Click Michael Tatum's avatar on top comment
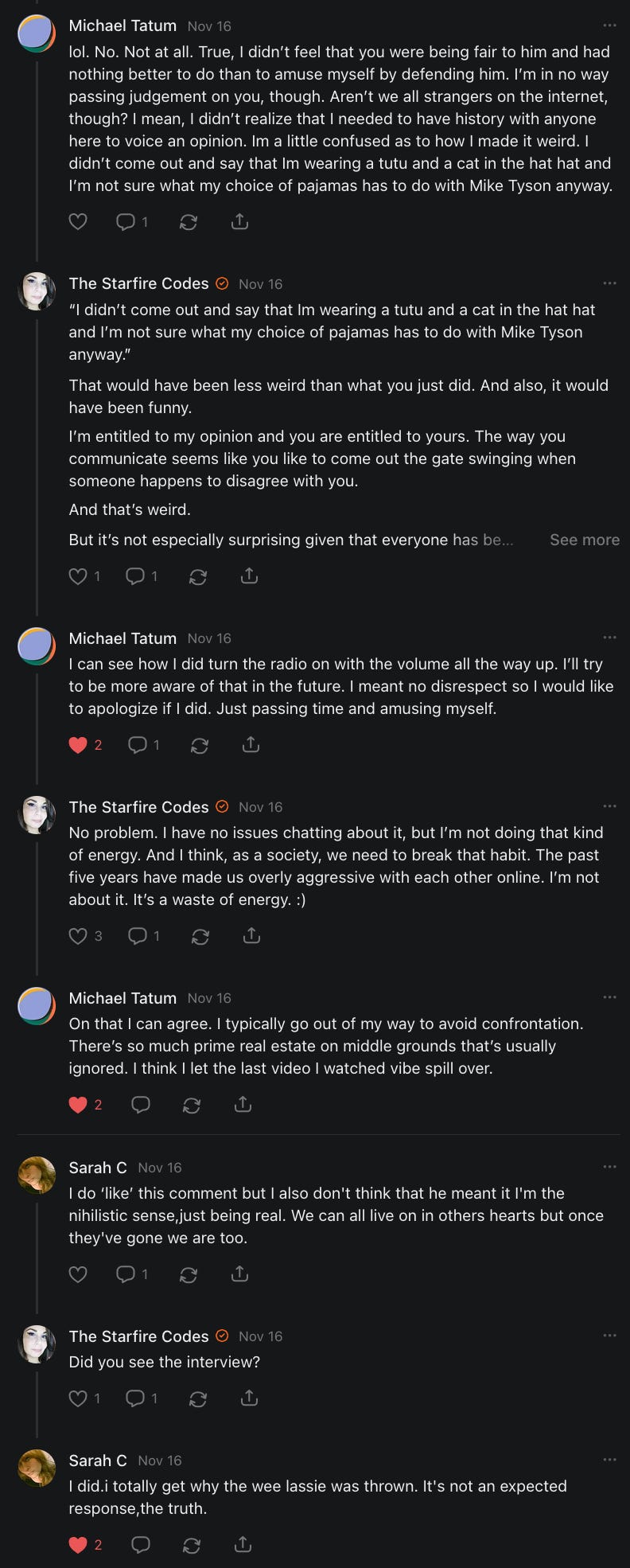This screenshot has width=630, height=1568. 37,33
